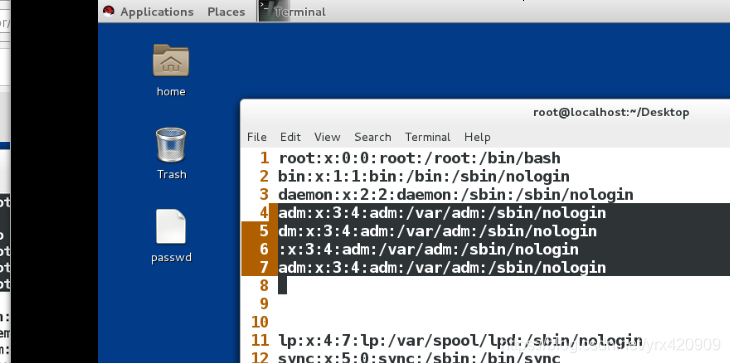Viewport: 730px width, 363px height.
Task: Open the Trash desktop icon
Action: point(171,145)
